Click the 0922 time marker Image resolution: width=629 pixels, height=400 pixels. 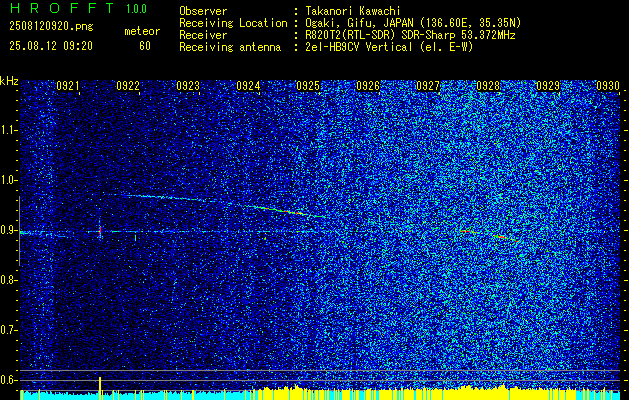tap(128, 85)
